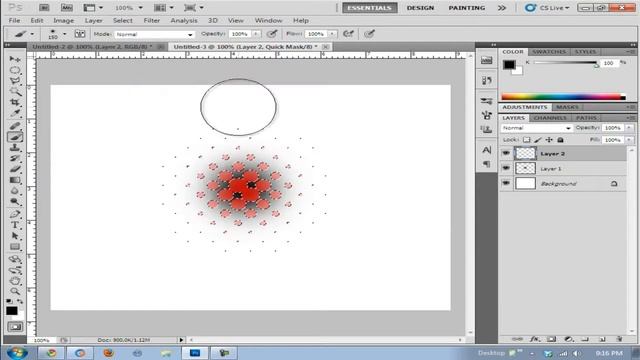Viewport: 640px width, 360px height.
Task: Switch to the Design workspace
Action: [420, 8]
